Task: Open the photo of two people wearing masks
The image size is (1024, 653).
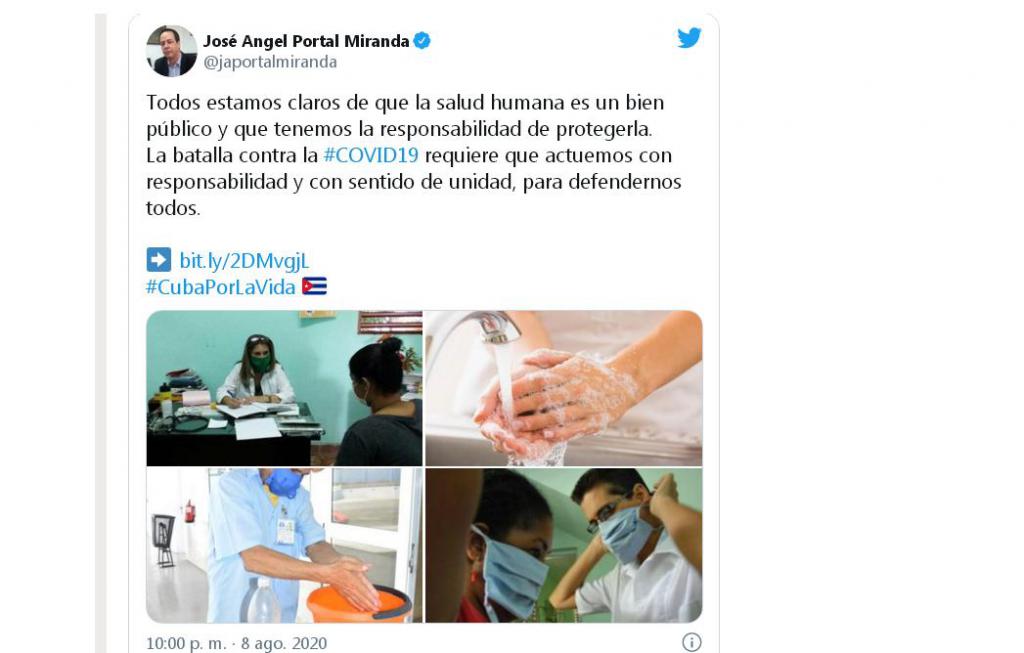Action: coord(564,545)
